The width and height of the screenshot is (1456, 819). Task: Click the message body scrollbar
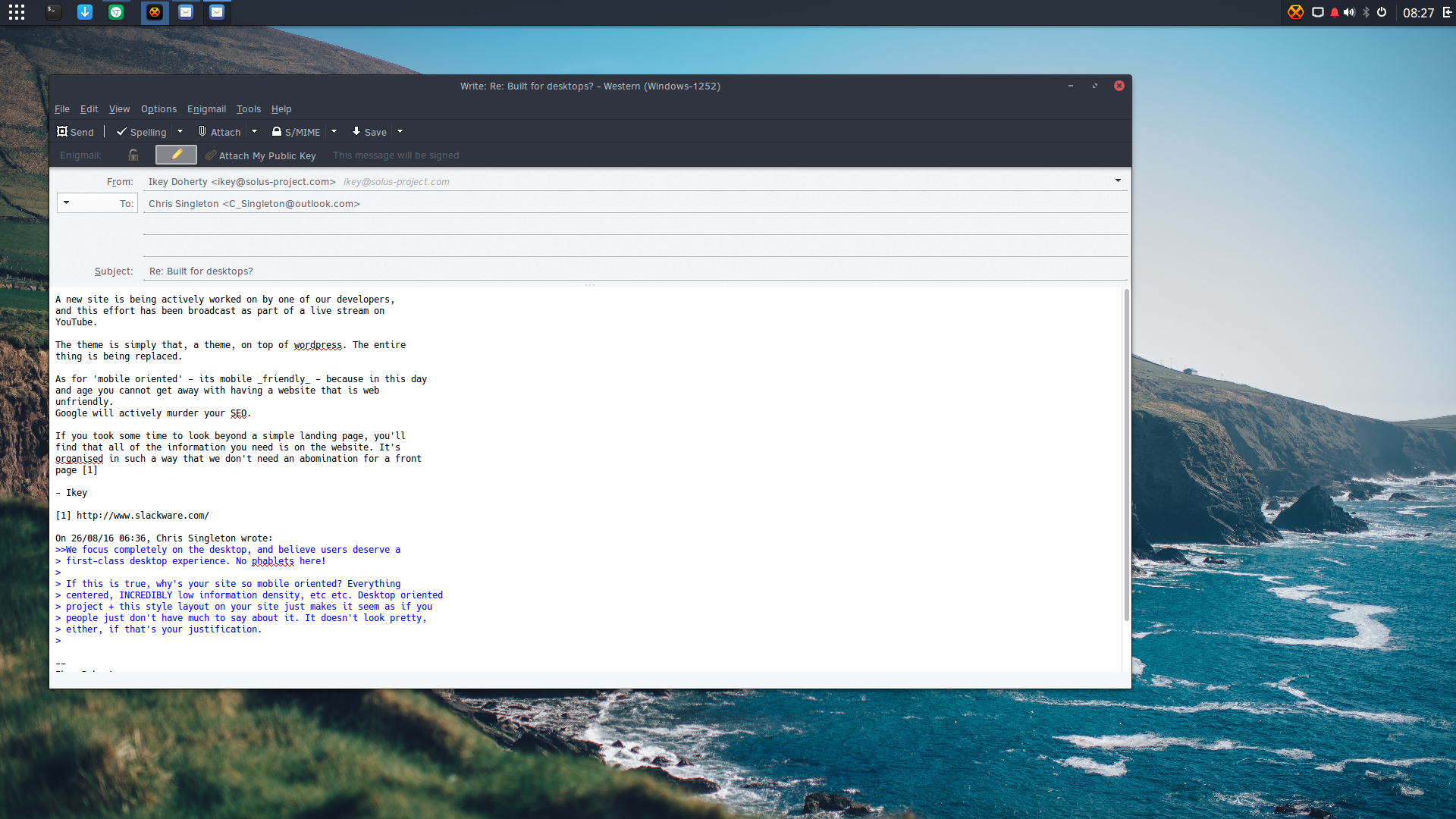(1126, 455)
